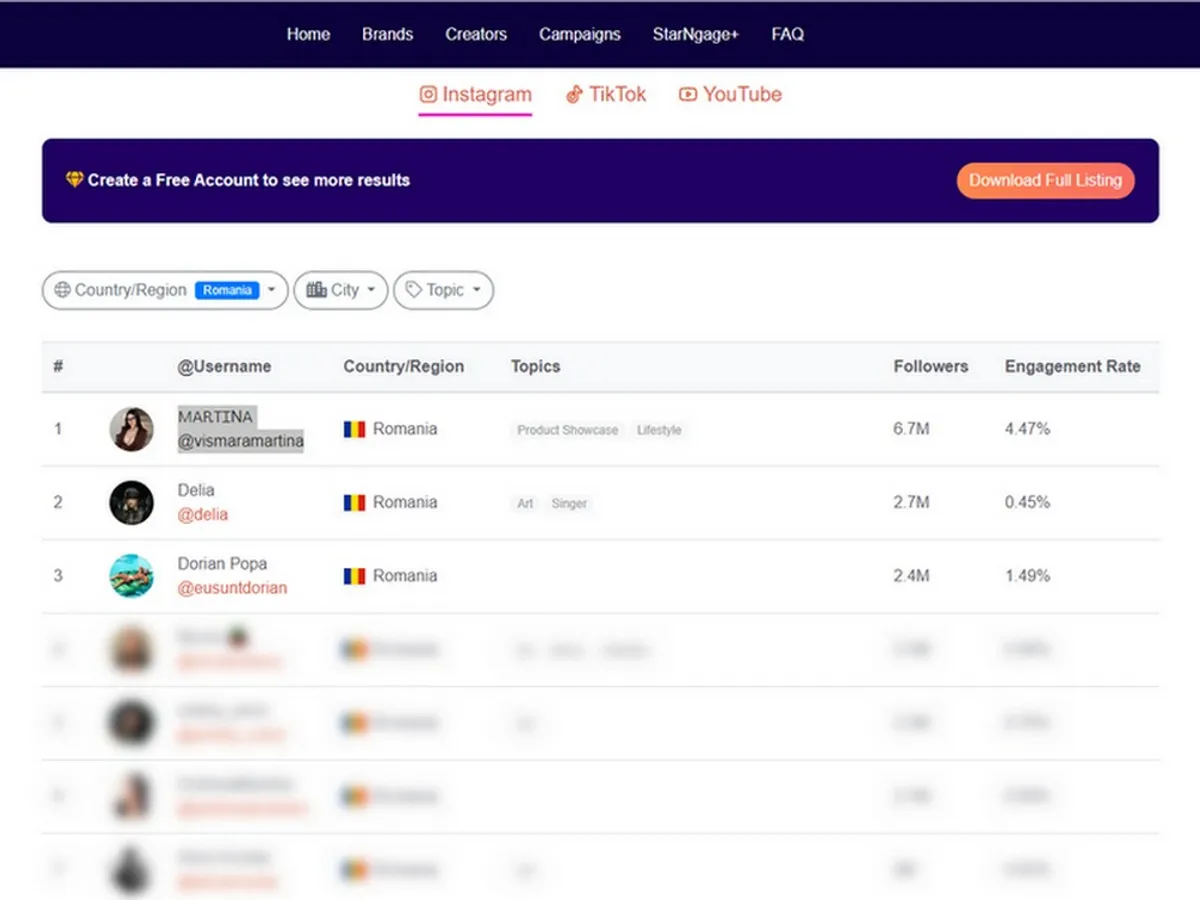Open the Instagram tab
Image resolution: width=1200 pixels, height=900 pixels.
click(476, 95)
